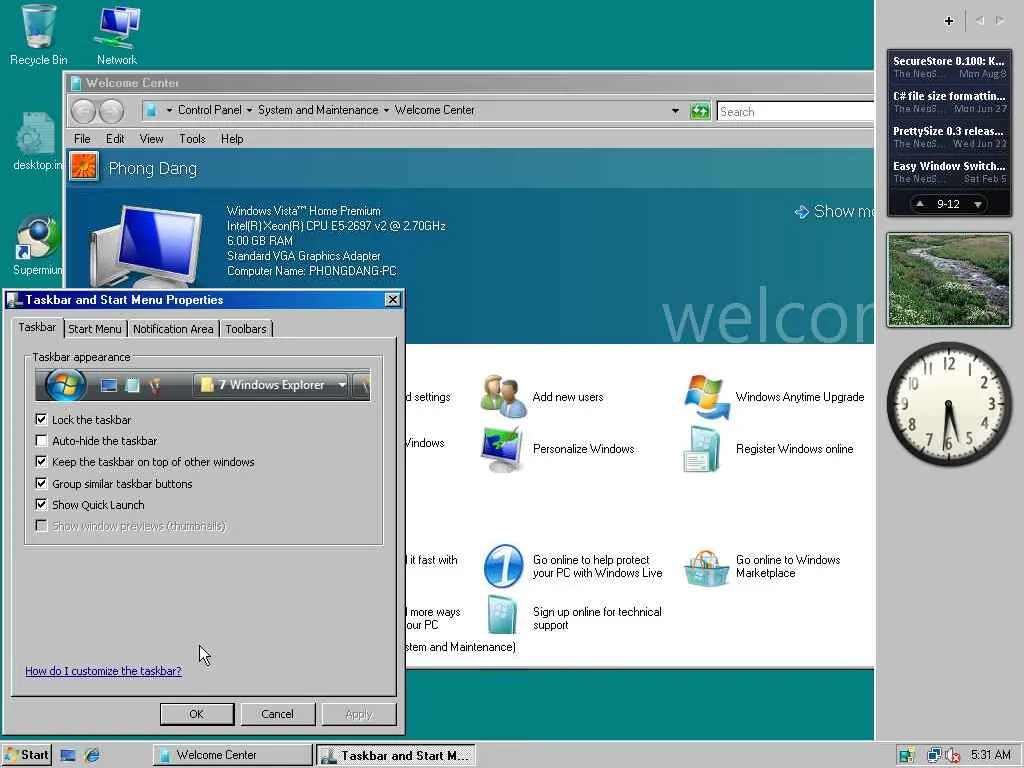This screenshot has width=1024, height=768.
Task: Open the Tools menu
Action: [x=192, y=138]
